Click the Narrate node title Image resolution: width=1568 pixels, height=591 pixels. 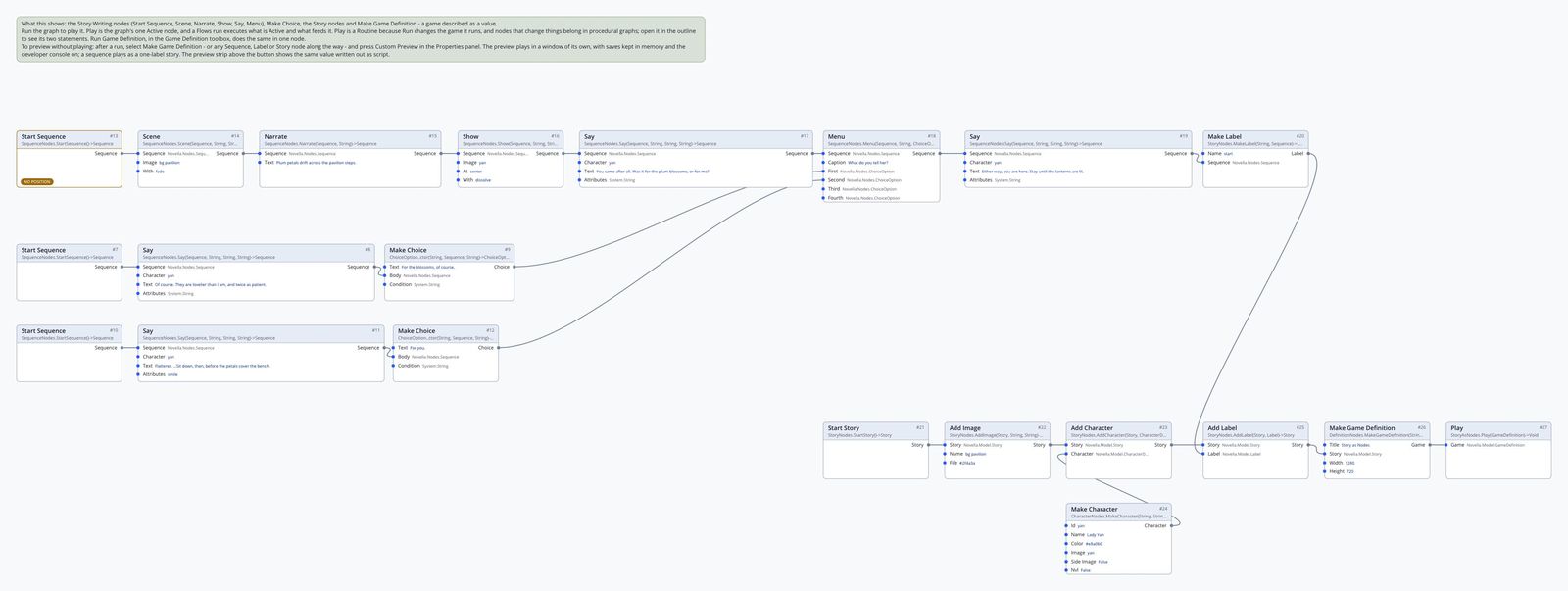pyautogui.click(x=275, y=137)
